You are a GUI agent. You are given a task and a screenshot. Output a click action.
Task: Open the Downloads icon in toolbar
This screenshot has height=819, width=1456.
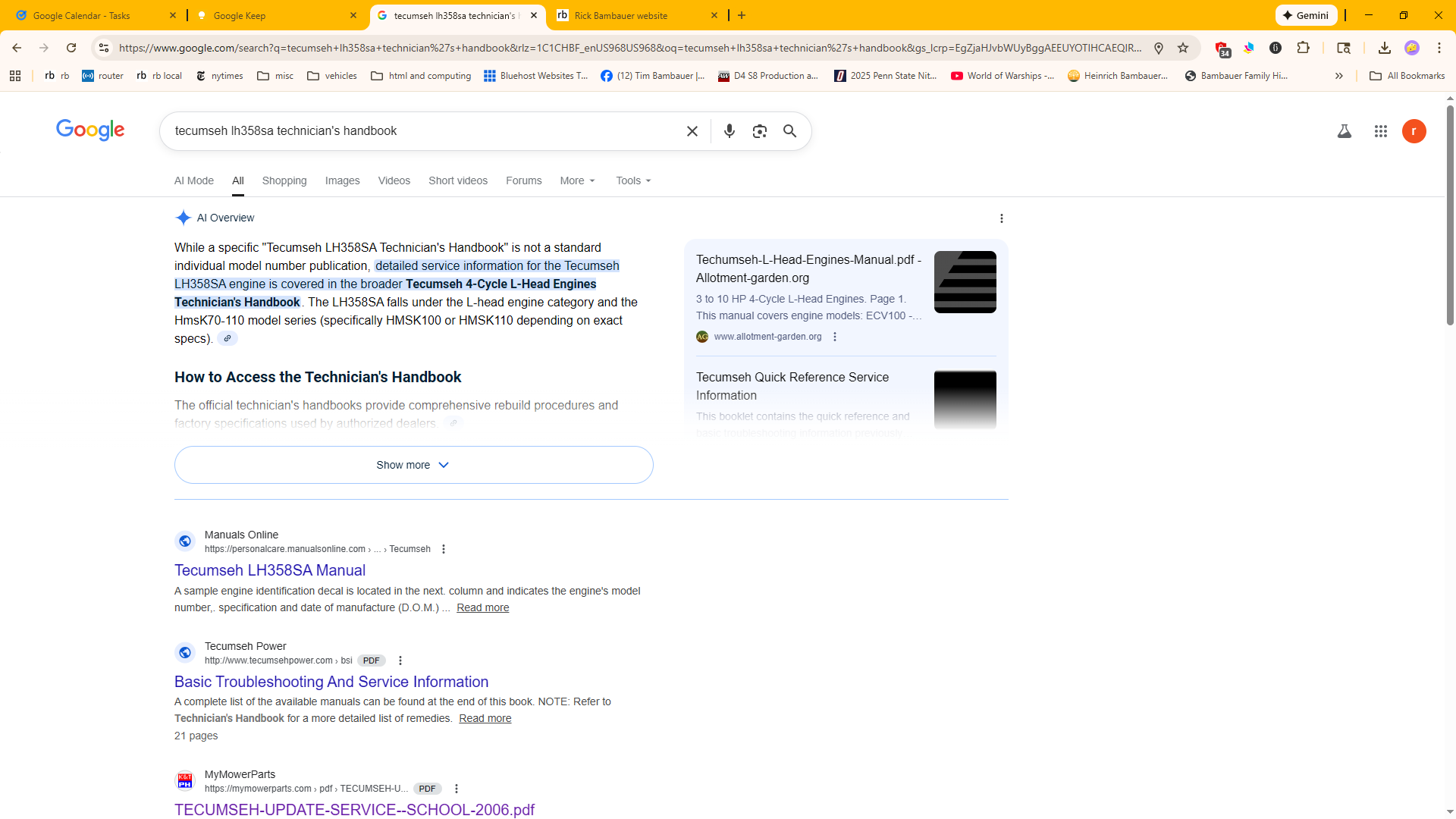point(1384,48)
